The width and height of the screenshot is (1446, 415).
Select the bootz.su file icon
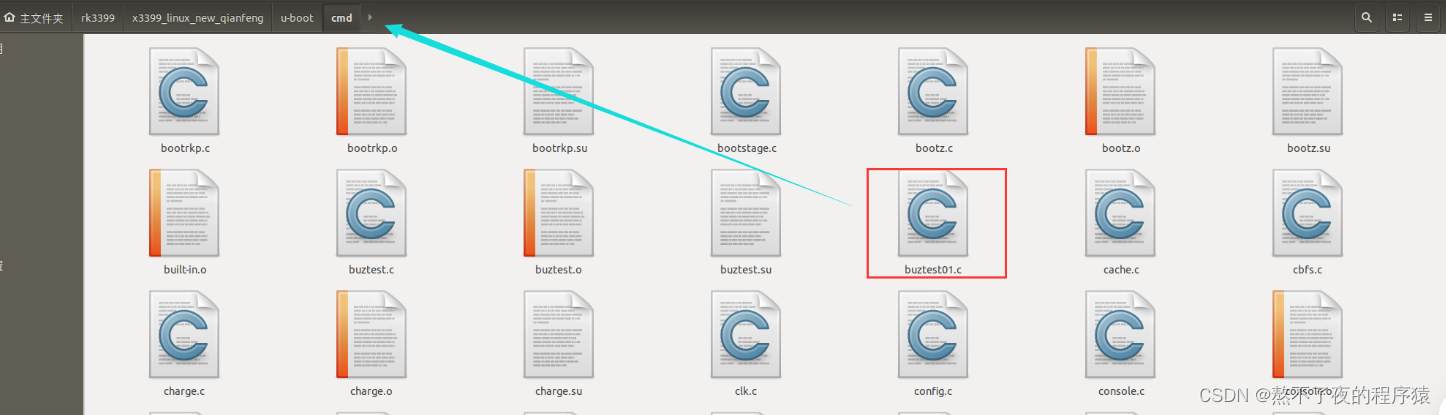[1308, 92]
